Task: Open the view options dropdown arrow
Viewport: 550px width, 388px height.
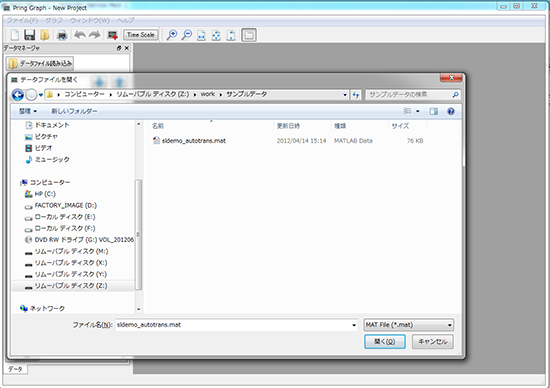Action: pos(418,111)
